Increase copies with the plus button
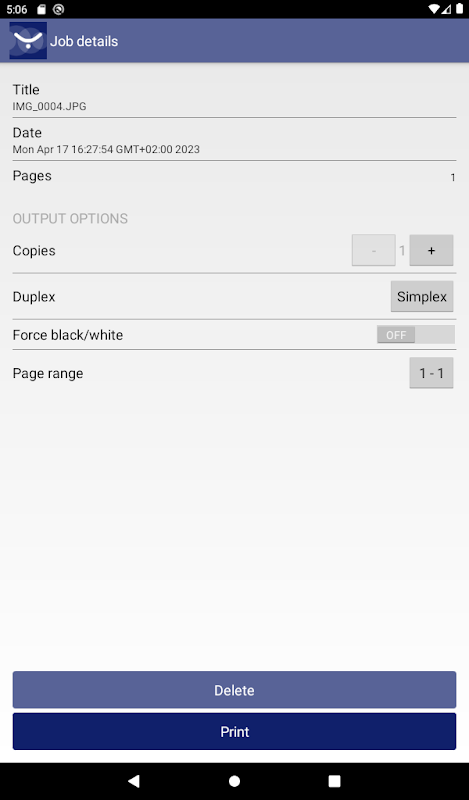 click(x=431, y=250)
